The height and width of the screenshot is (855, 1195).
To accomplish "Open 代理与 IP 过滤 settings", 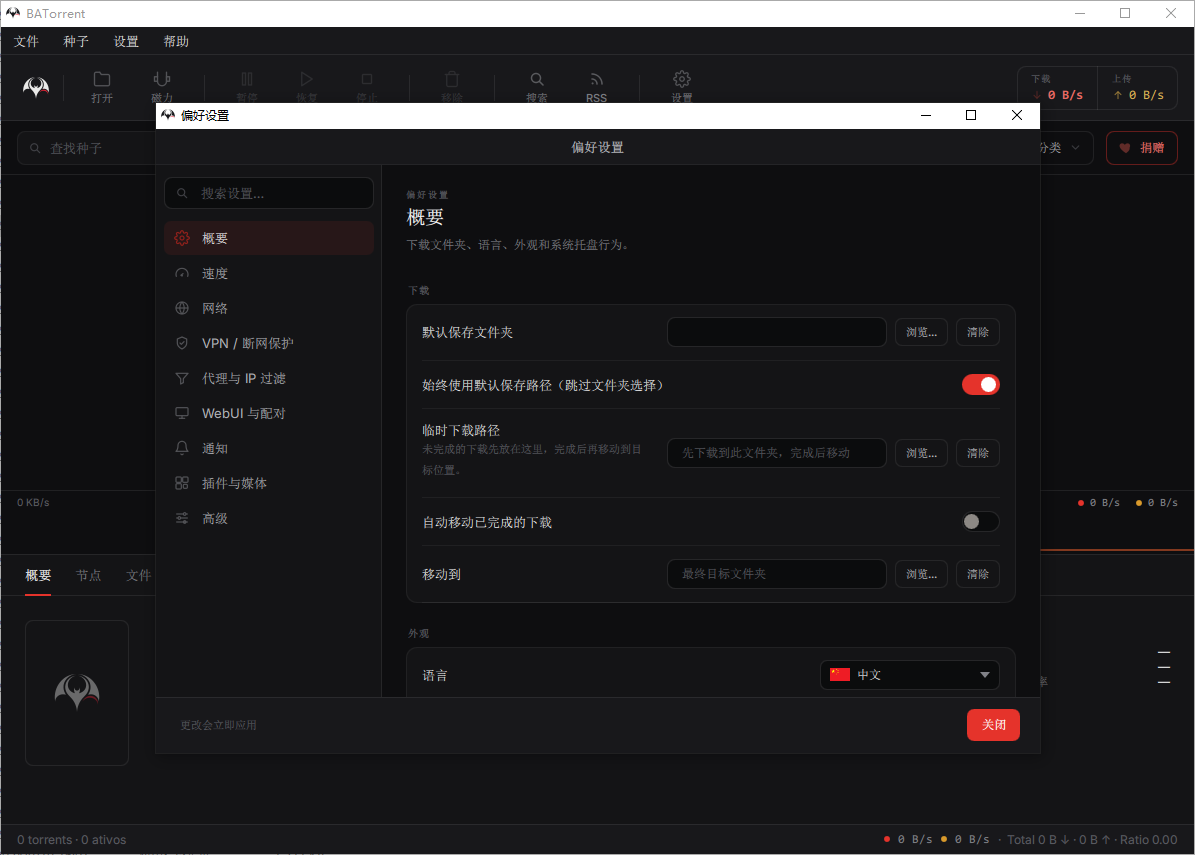I will point(268,379).
